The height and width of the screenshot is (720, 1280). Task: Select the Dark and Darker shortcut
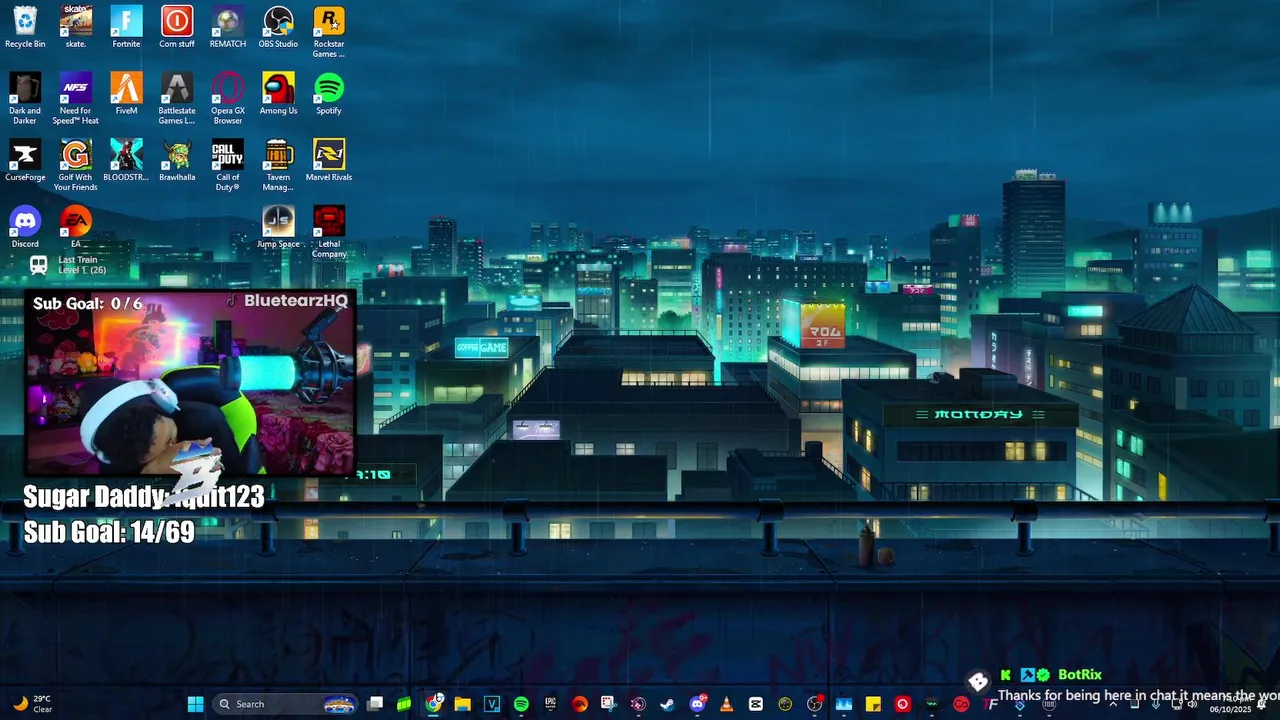pos(25,98)
